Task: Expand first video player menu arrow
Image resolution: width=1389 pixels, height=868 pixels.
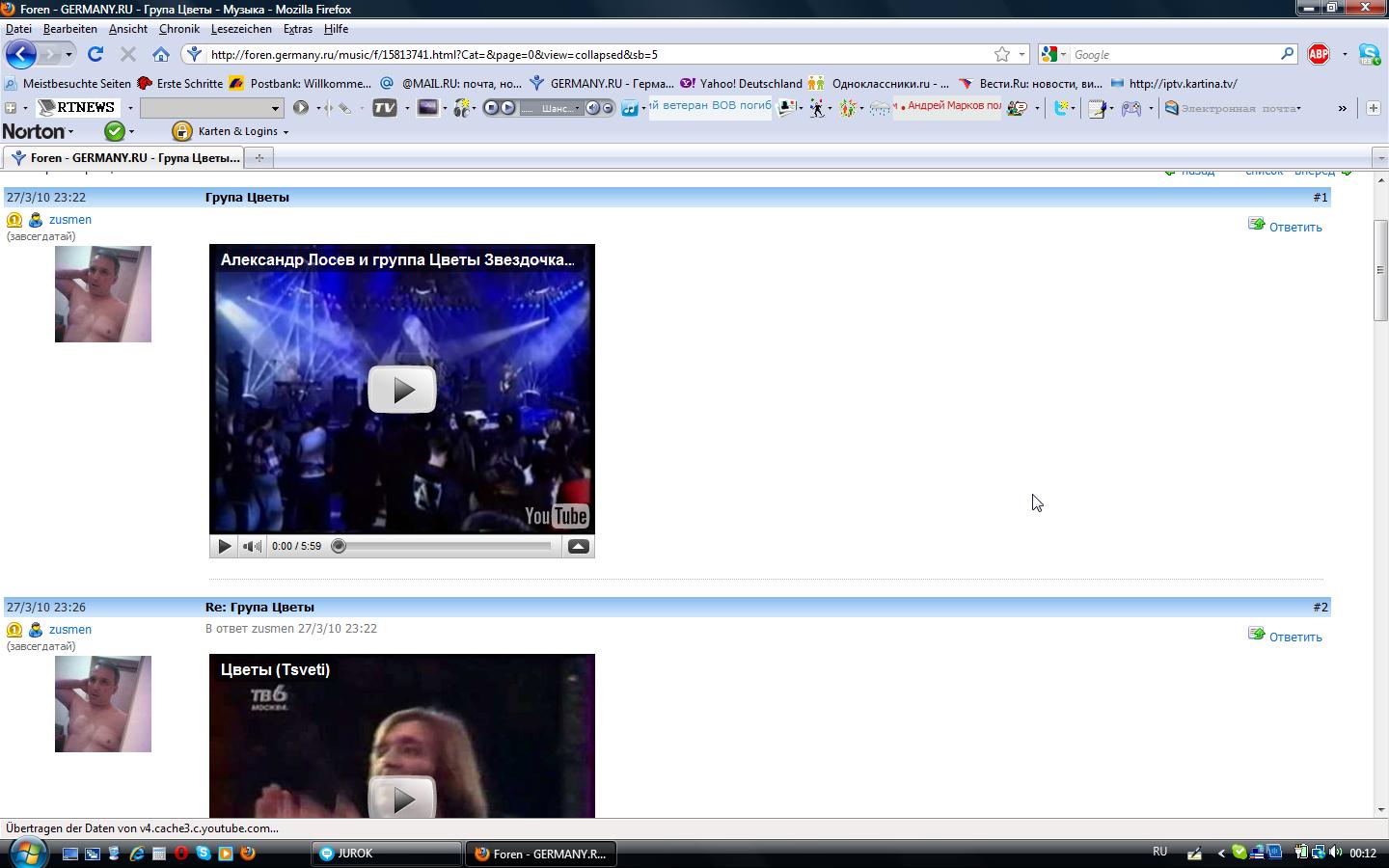Action: [x=579, y=546]
